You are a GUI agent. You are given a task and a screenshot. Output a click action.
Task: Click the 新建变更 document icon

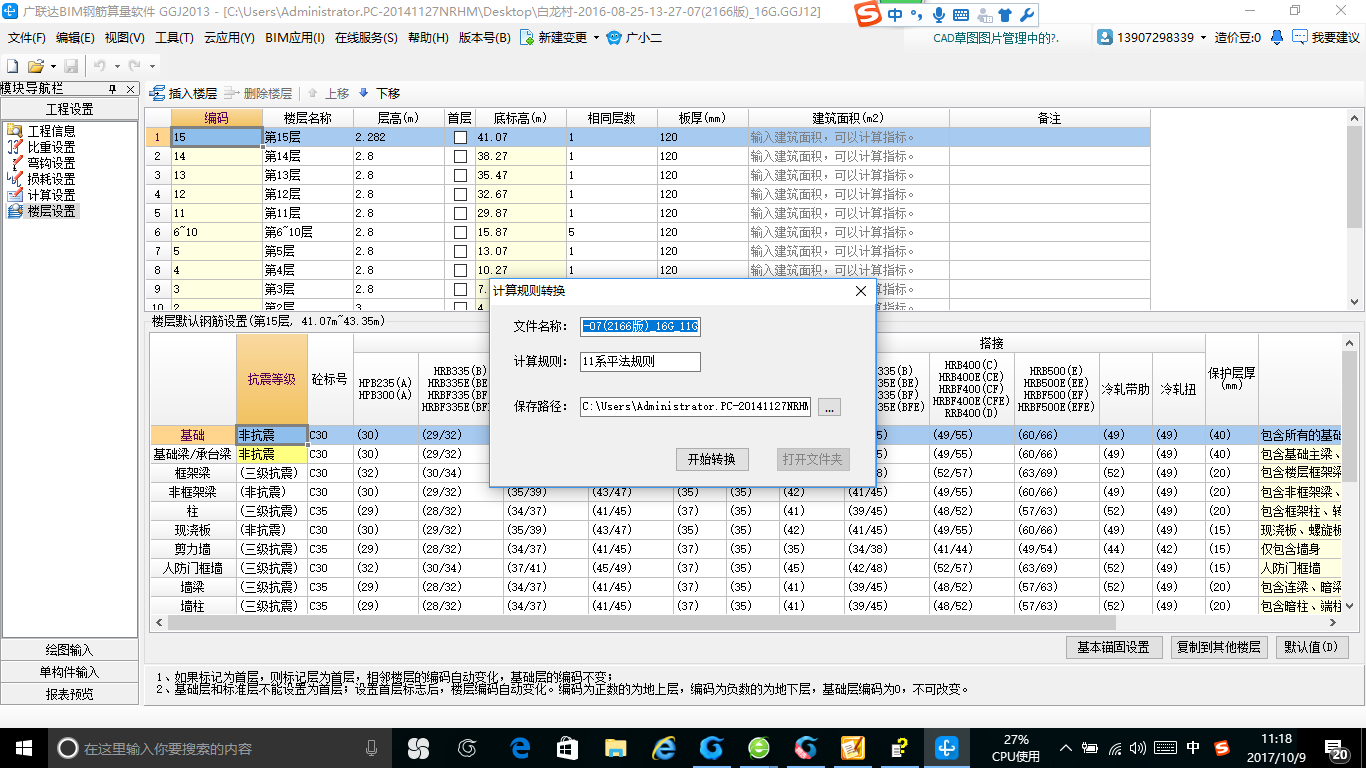click(x=527, y=38)
